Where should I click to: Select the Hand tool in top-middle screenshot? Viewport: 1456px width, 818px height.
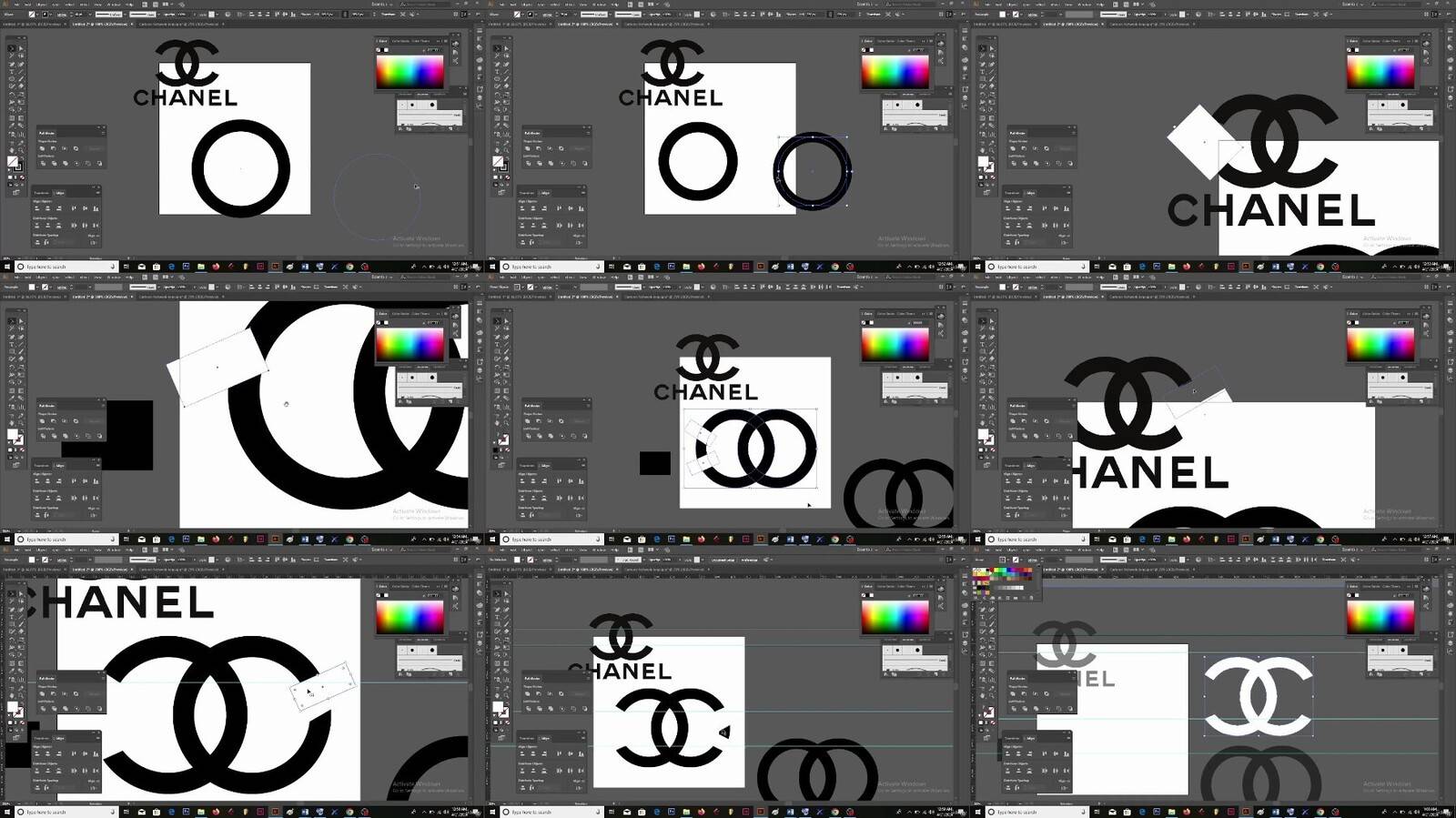pos(497,150)
